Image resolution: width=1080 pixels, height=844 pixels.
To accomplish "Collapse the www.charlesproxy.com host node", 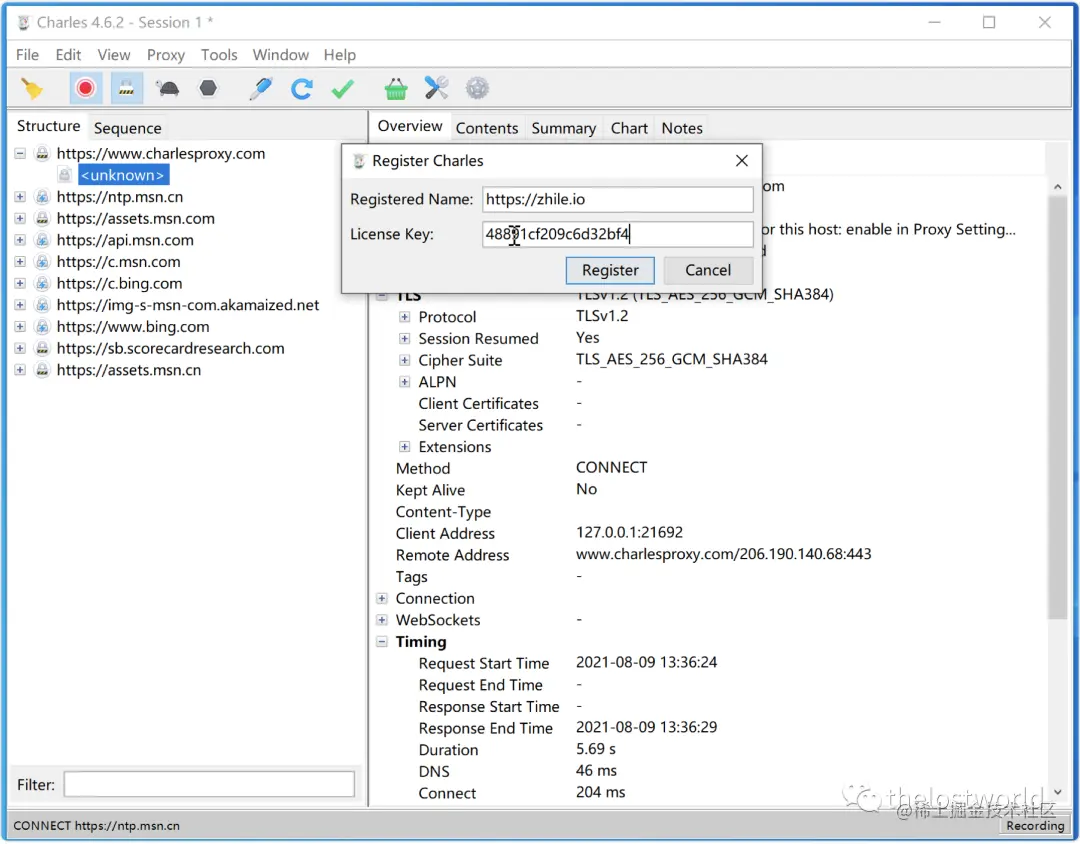I will 20,154.
